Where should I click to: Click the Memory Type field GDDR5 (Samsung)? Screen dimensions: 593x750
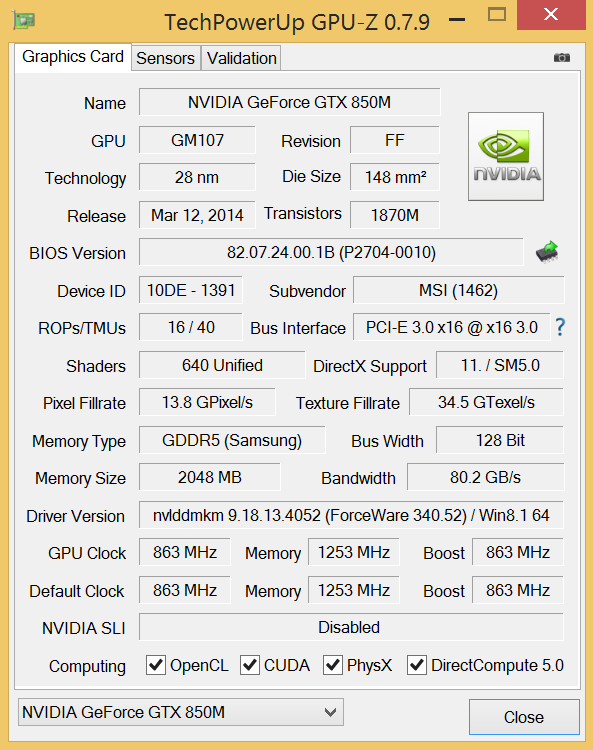(232, 440)
